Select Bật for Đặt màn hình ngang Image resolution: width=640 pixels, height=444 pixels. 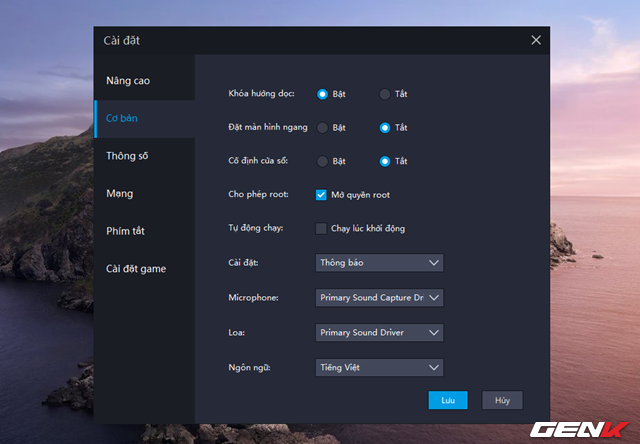point(322,128)
